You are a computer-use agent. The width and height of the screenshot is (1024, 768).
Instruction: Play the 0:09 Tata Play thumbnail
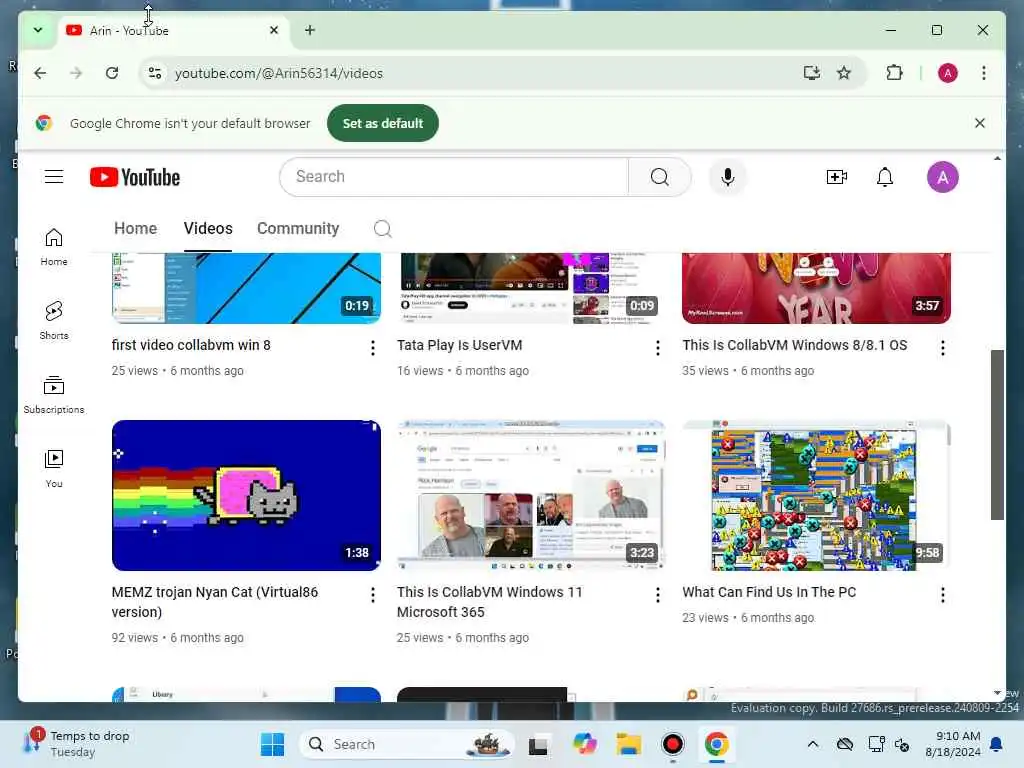tap(531, 288)
